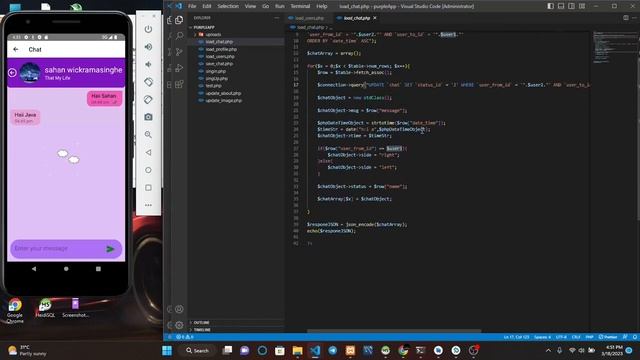Expand TIMELINE section in Explorer

click(x=236, y=330)
